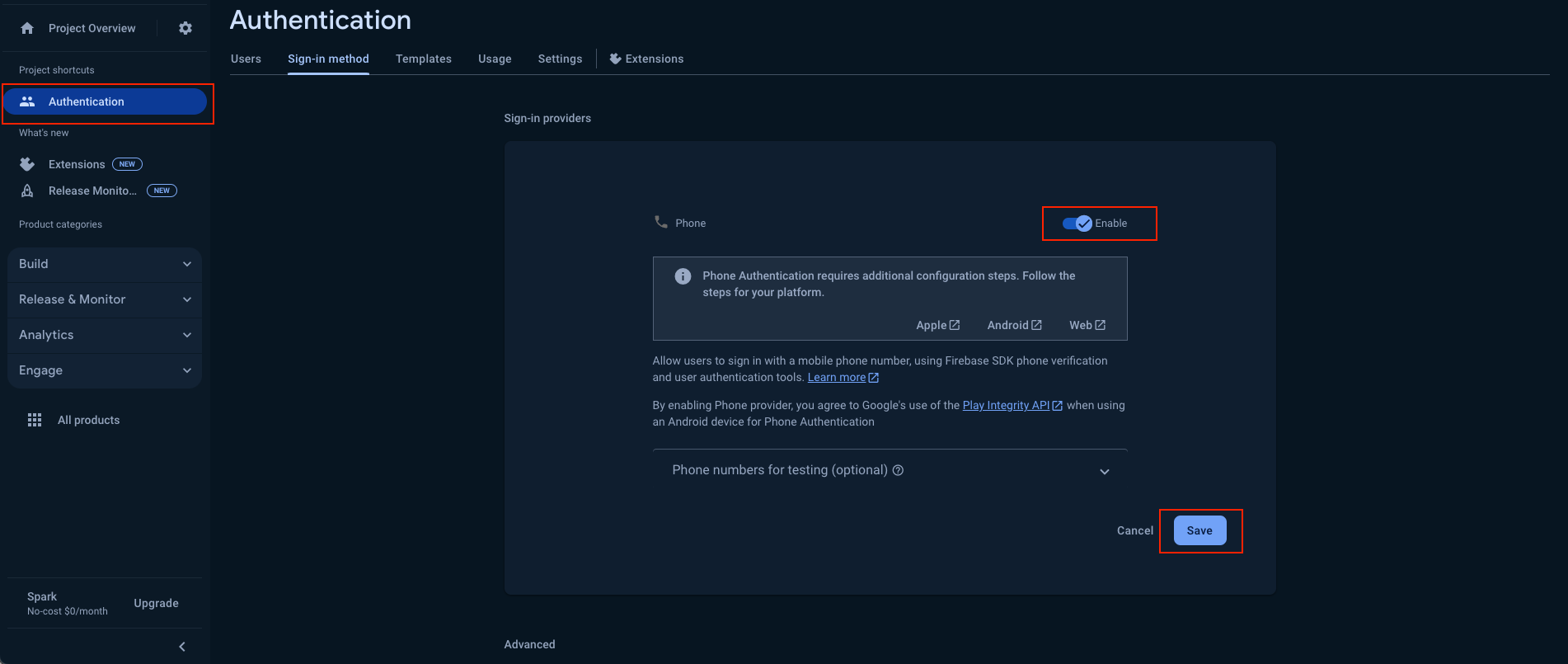Expand the Release & Monitor category
The height and width of the screenshot is (664, 1568).
pos(105,299)
